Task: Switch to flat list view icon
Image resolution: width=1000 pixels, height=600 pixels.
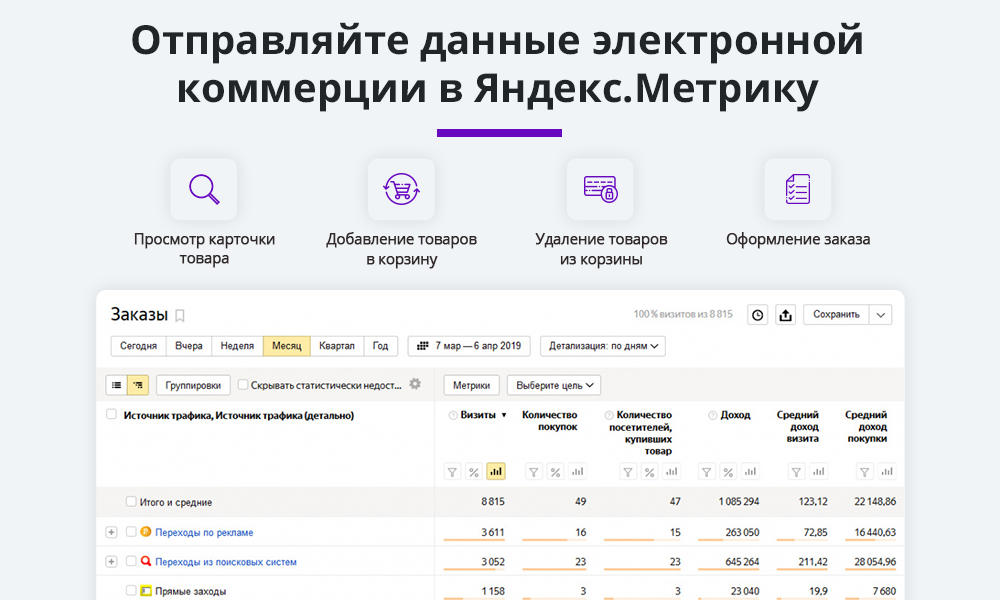Action: coord(117,385)
